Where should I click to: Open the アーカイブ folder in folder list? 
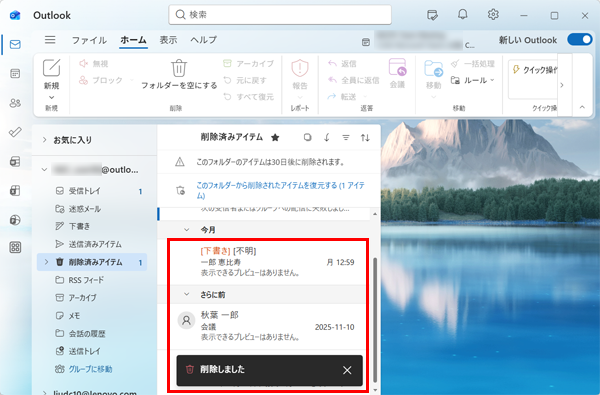(x=92, y=297)
